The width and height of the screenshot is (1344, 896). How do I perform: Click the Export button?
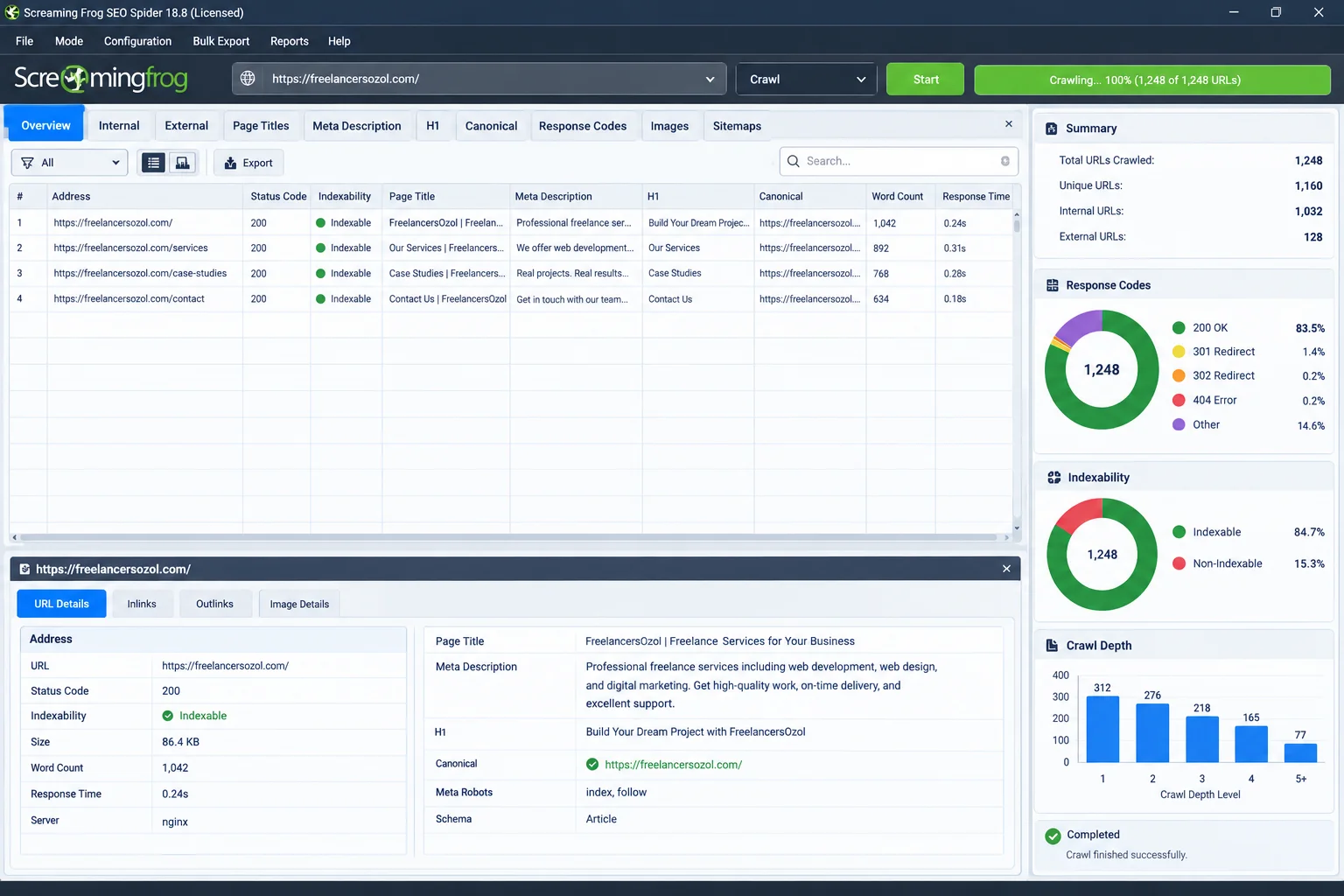click(249, 163)
